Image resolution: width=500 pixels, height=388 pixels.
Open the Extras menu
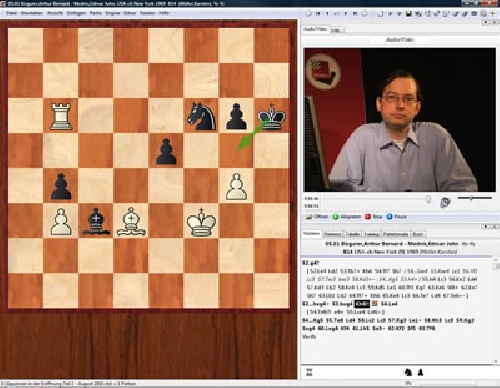[130, 13]
